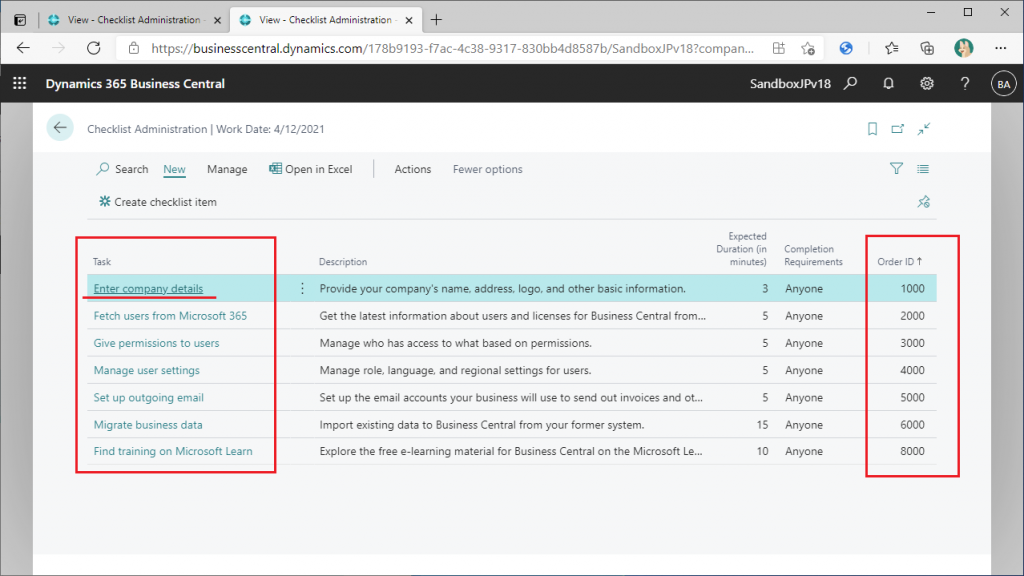
Task: Select Order ID value 8000
Action: click(912, 451)
